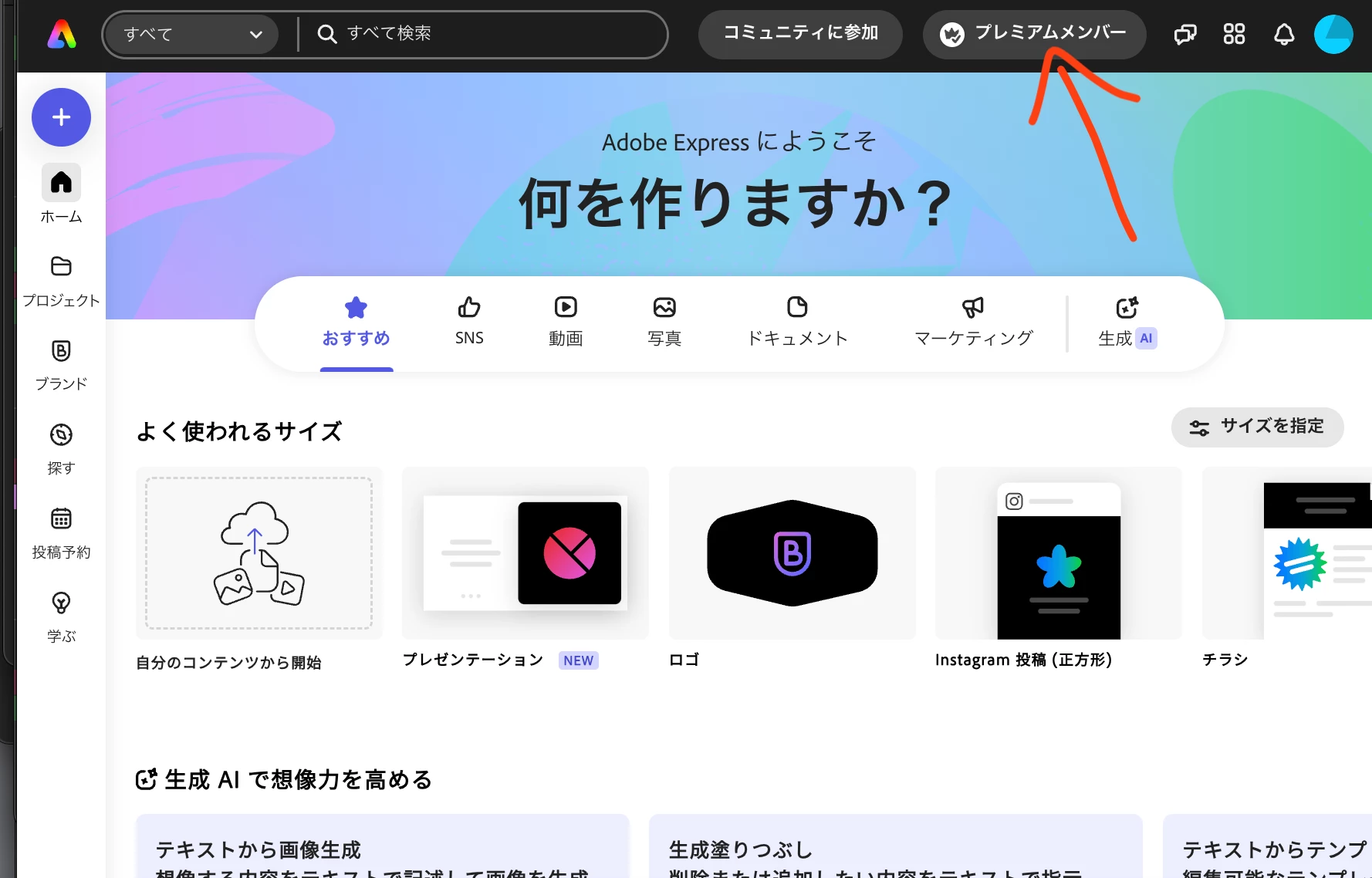This screenshot has width=1372, height=878.
Task: Click 自分のコンテンツから開始 label
Action: click(x=228, y=663)
